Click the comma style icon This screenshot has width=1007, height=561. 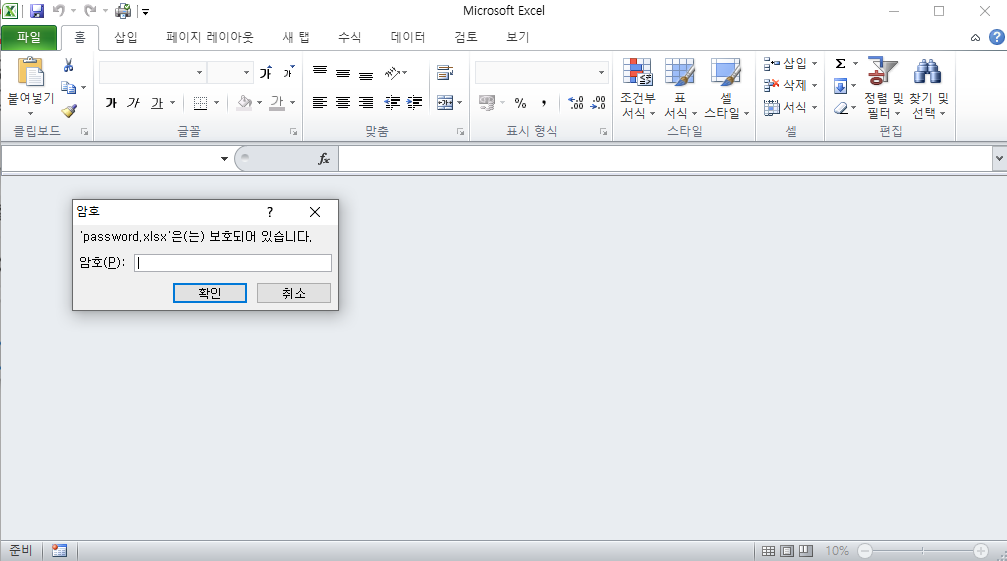coord(544,103)
